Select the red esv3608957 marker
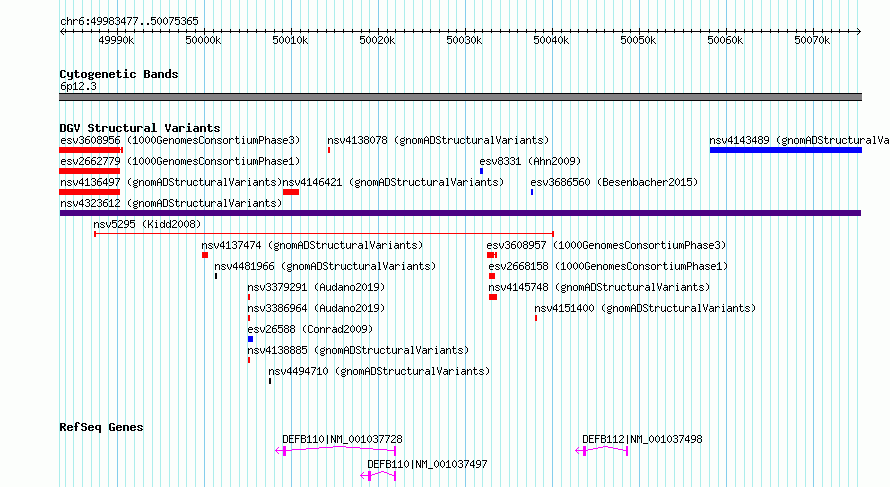Viewport: 890px width, 487px height. pyautogui.click(x=492, y=255)
